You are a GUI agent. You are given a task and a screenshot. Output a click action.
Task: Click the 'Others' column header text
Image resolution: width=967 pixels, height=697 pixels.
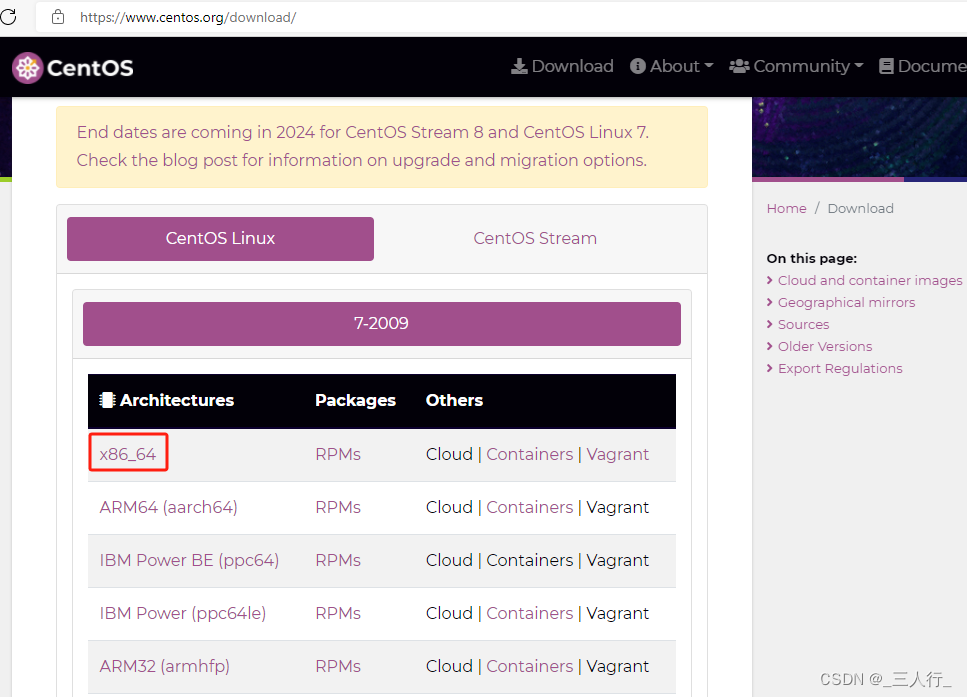tap(454, 400)
